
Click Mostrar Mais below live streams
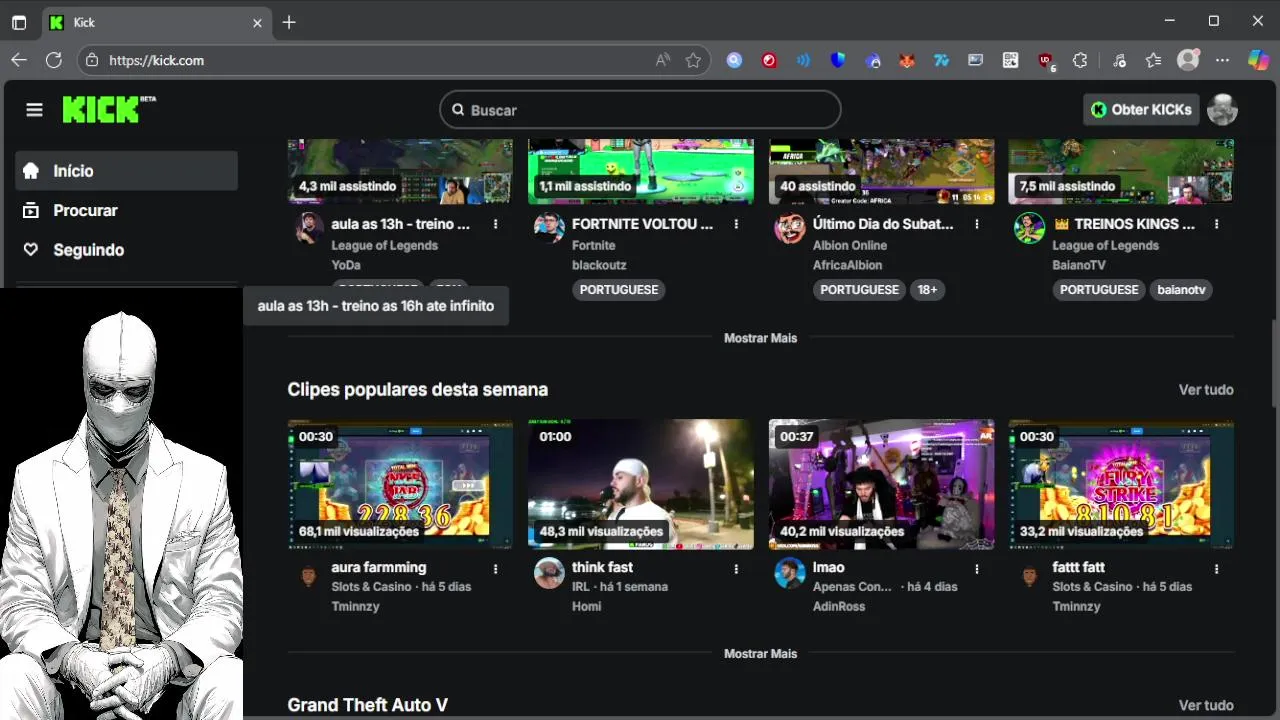[x=760, y=338]
